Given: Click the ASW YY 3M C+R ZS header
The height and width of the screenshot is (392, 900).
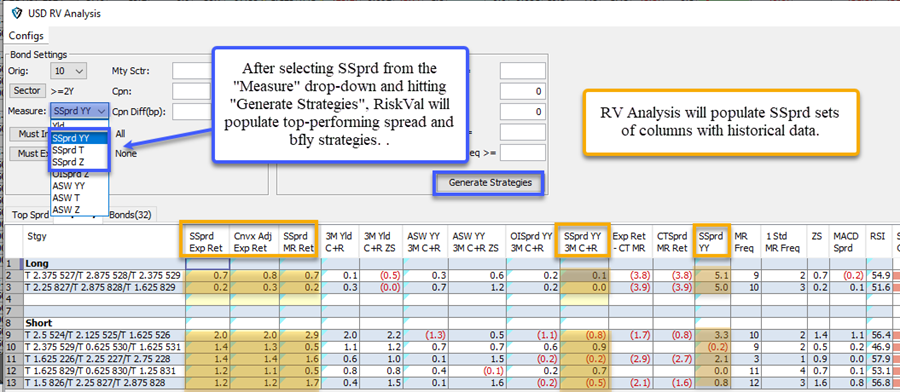Looking at the screenshot, I should (477, 242).
